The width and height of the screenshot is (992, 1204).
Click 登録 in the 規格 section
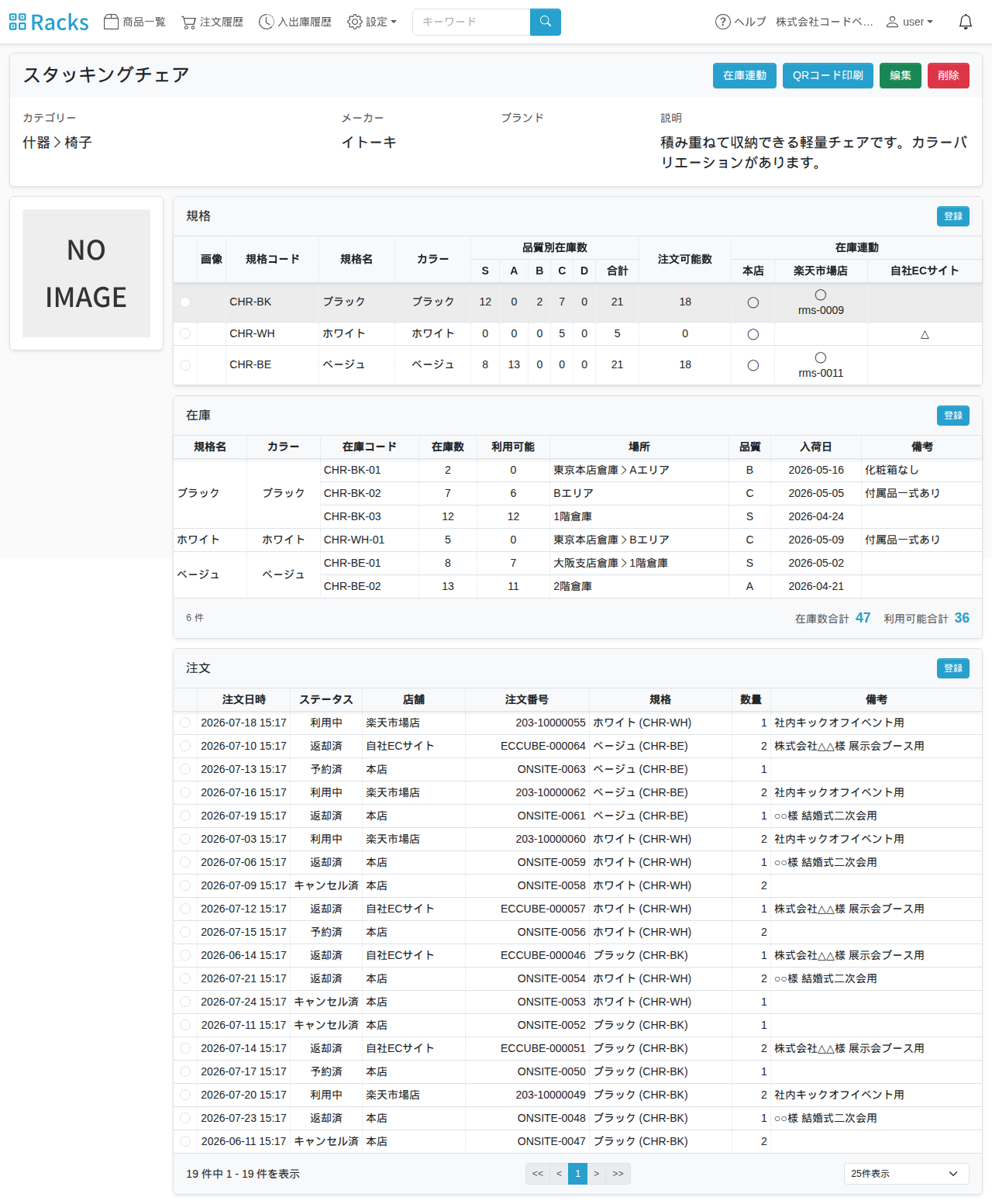coord(953,216)
